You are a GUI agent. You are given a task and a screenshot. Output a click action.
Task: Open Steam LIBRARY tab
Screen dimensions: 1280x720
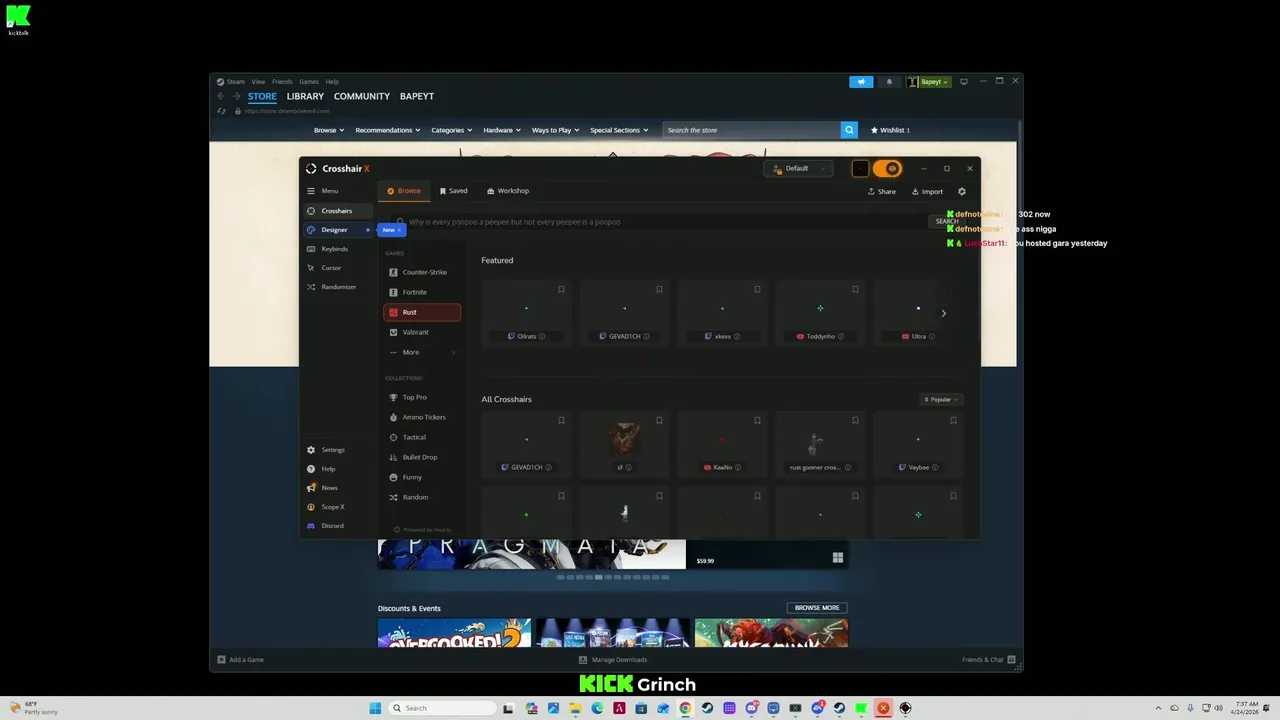tap(305, 97)
